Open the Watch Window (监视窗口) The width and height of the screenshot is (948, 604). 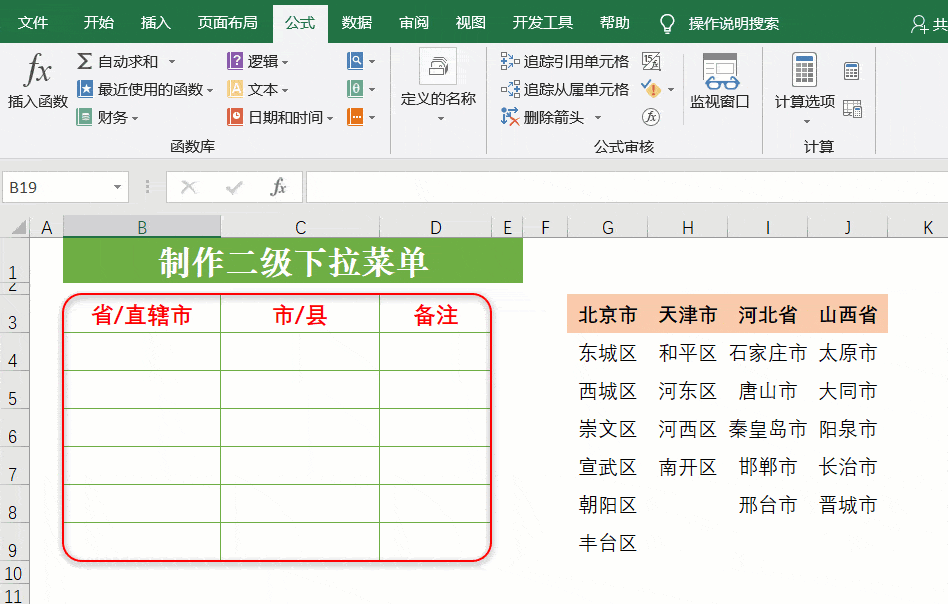tap(719, 82)
